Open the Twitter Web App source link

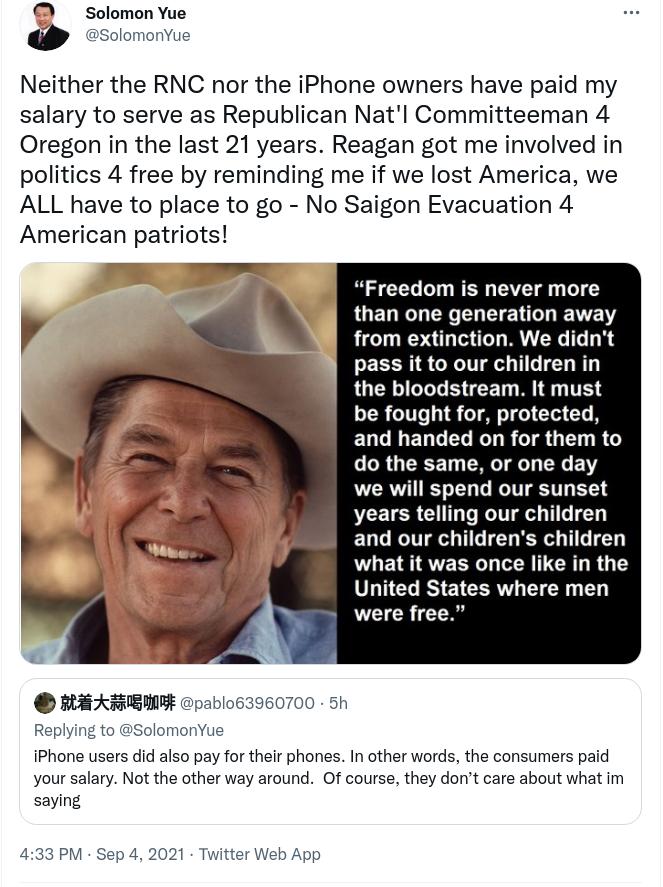pos(260,854)
